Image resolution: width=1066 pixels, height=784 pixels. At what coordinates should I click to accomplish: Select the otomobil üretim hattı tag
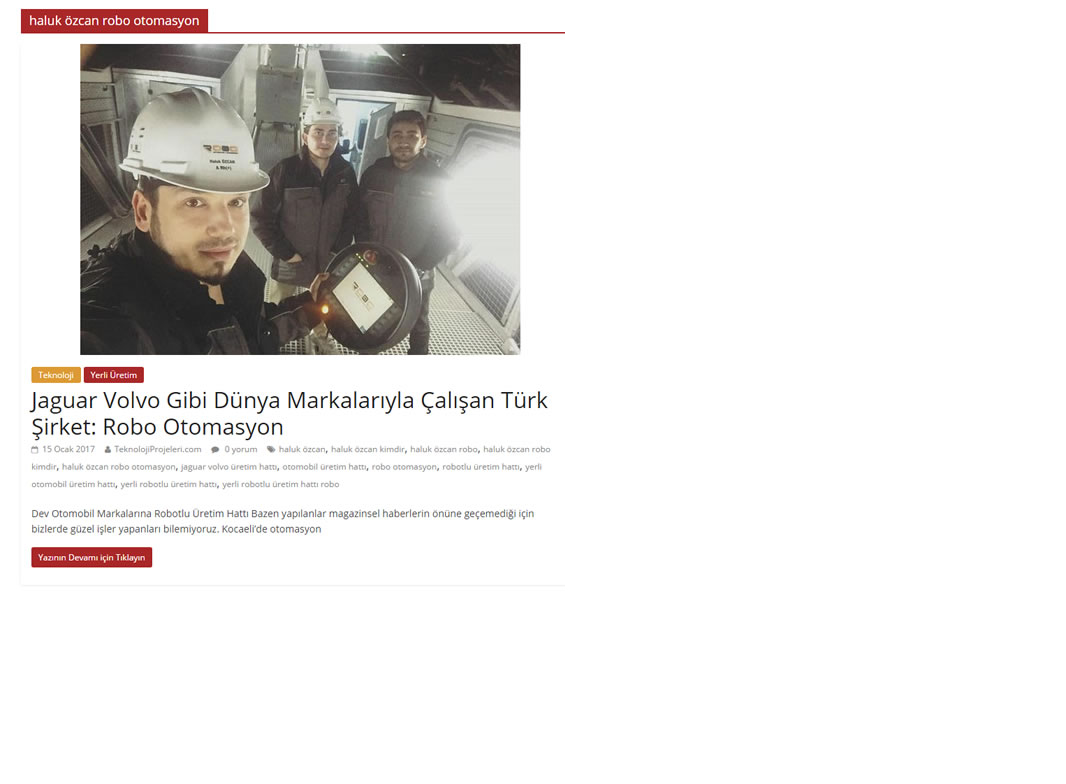pos(324,467)
